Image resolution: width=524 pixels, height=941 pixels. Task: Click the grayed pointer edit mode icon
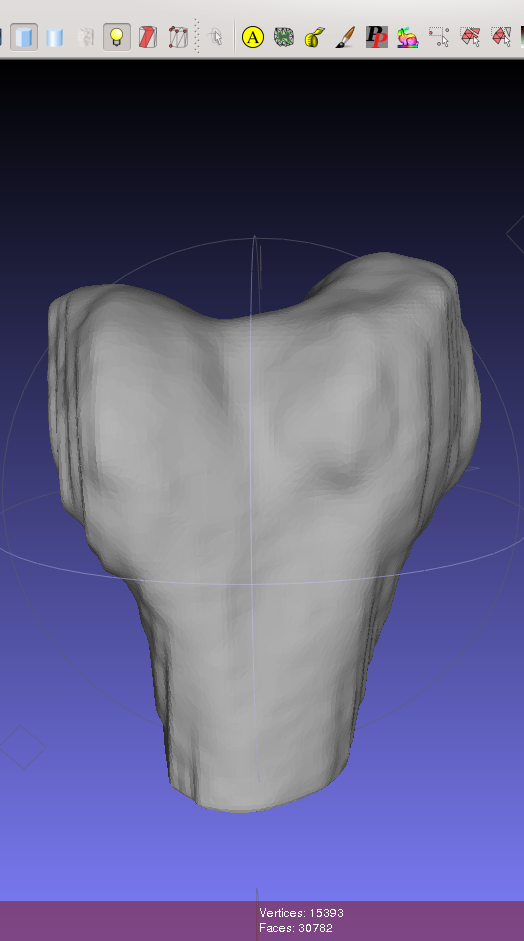click(214, 37)
